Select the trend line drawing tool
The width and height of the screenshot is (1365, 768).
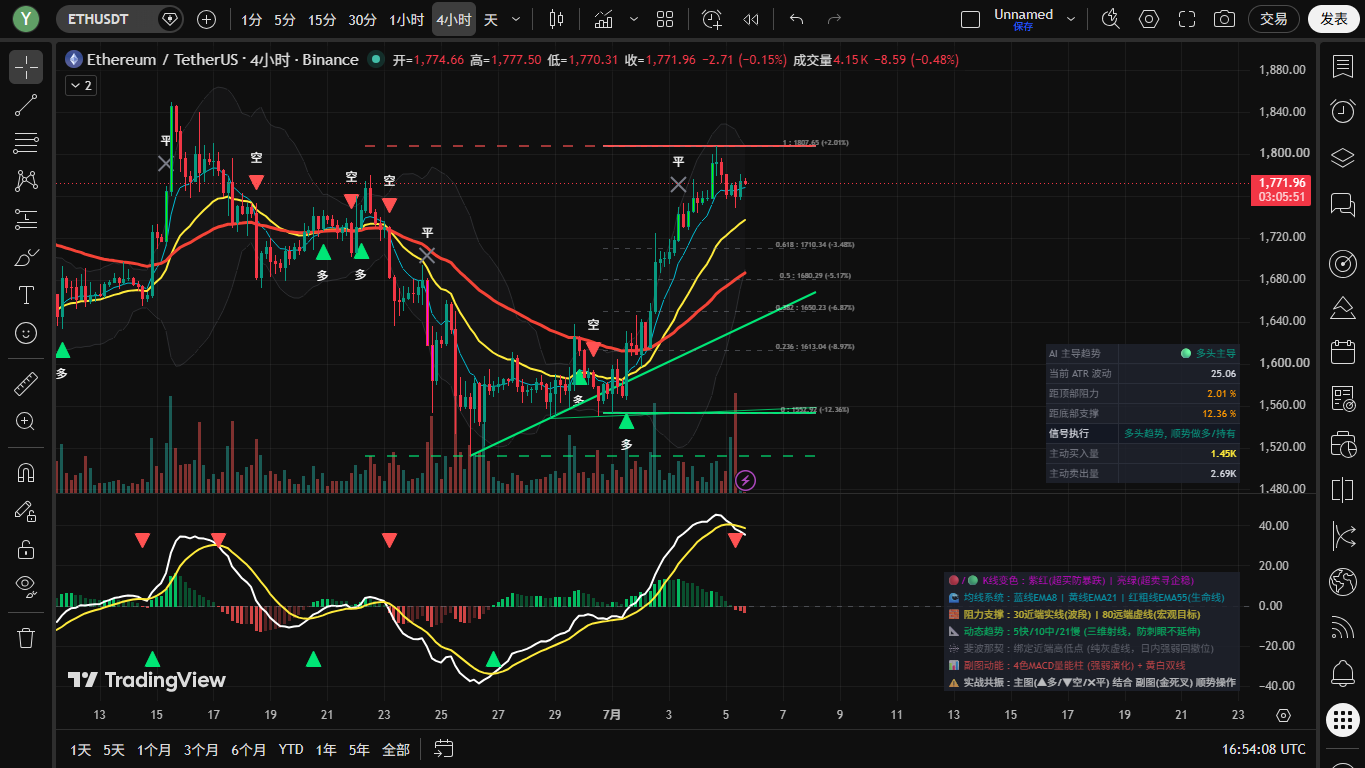(26, 105)
